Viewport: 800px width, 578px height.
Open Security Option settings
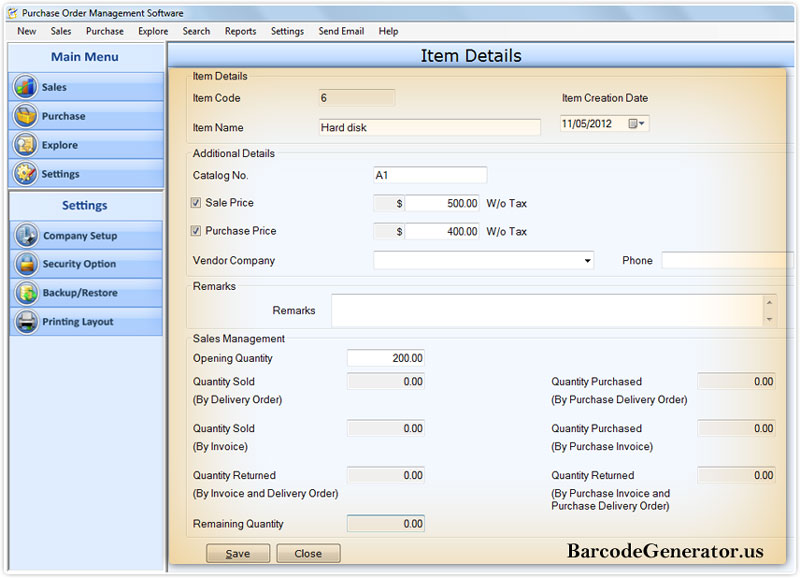click(86, 264)
